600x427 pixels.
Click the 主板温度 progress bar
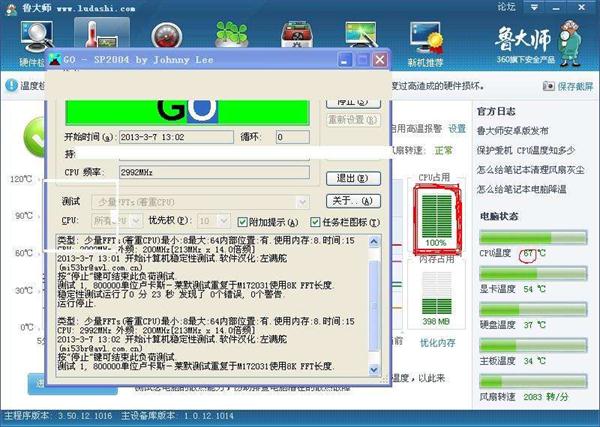[x=533, y=345]
